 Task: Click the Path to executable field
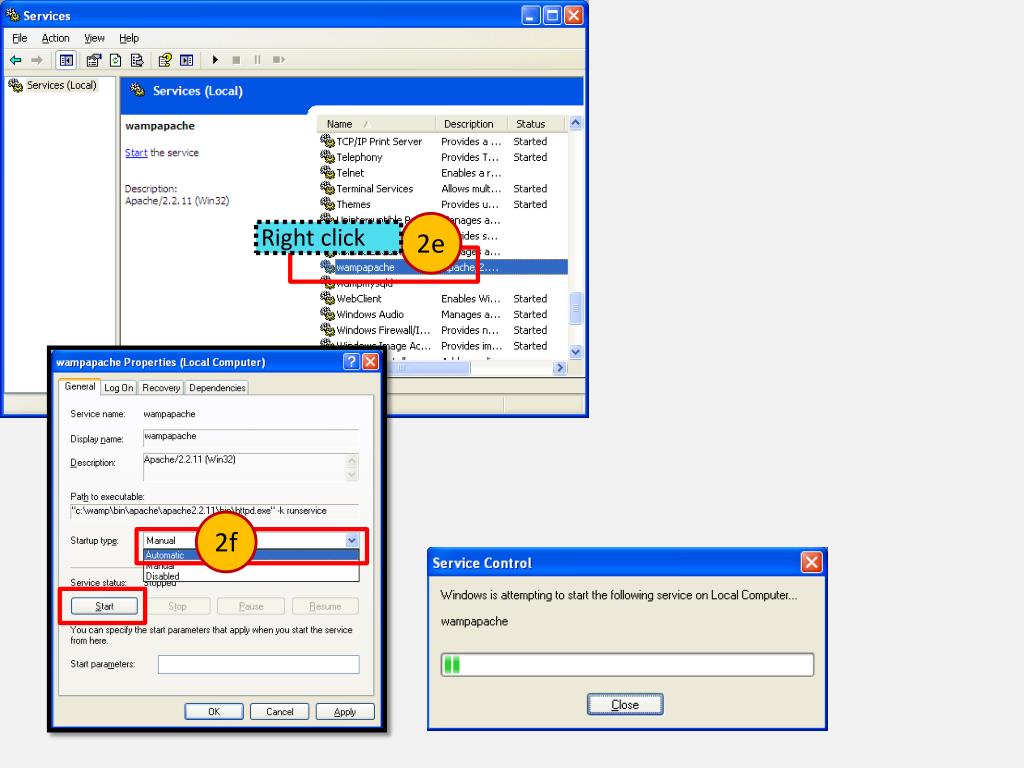(214, 511)
